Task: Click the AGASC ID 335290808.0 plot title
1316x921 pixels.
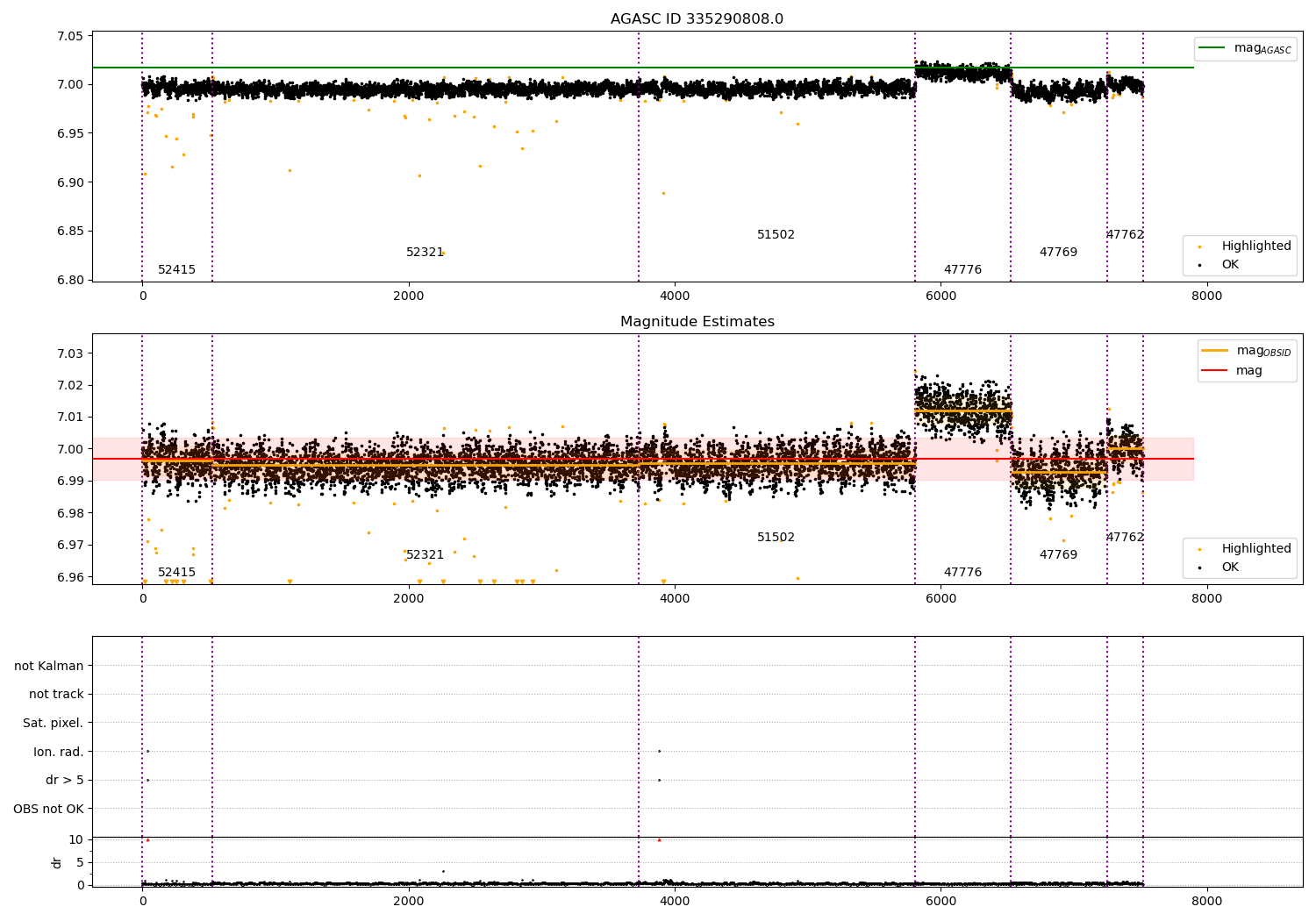Action: [x=697, y=19]
